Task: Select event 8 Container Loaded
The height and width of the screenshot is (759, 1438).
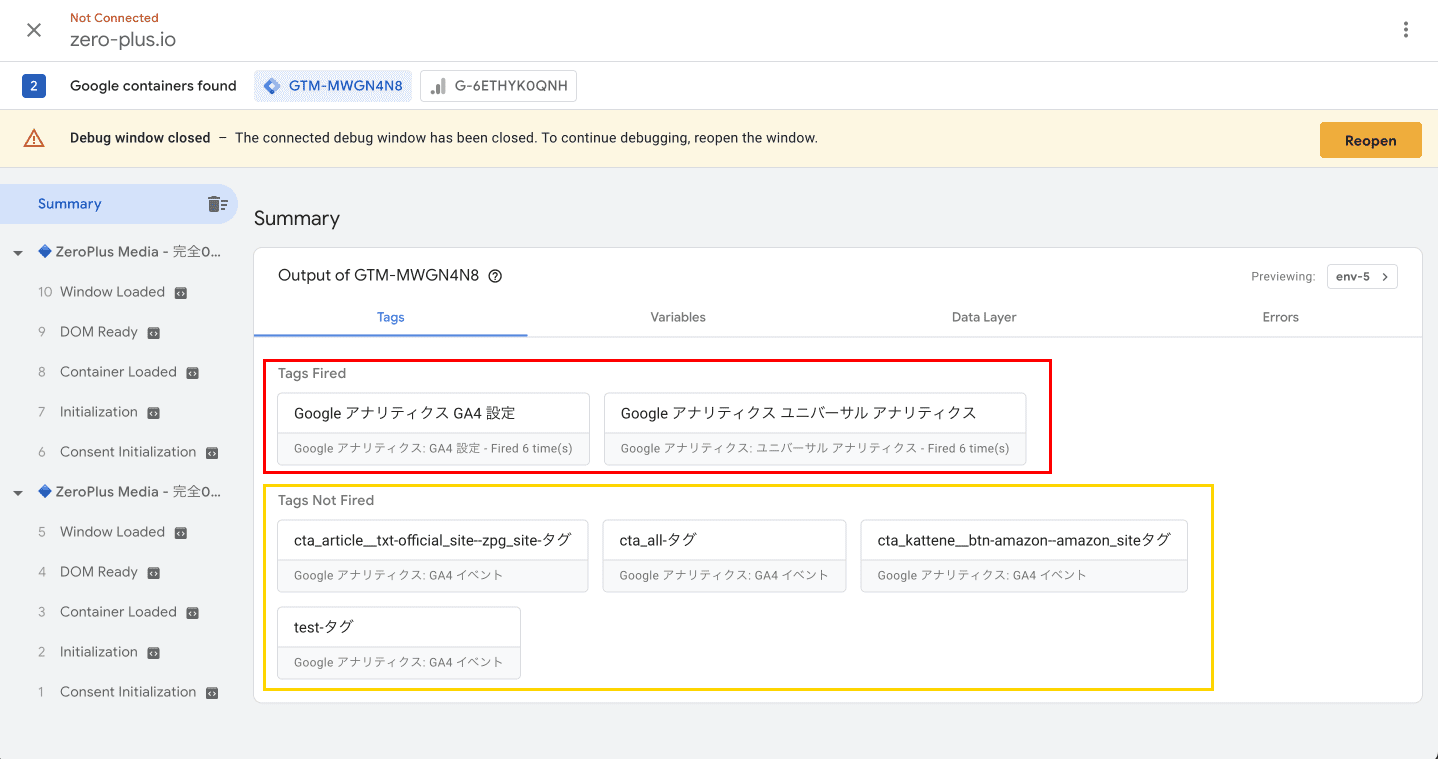Action: point(118,372)
